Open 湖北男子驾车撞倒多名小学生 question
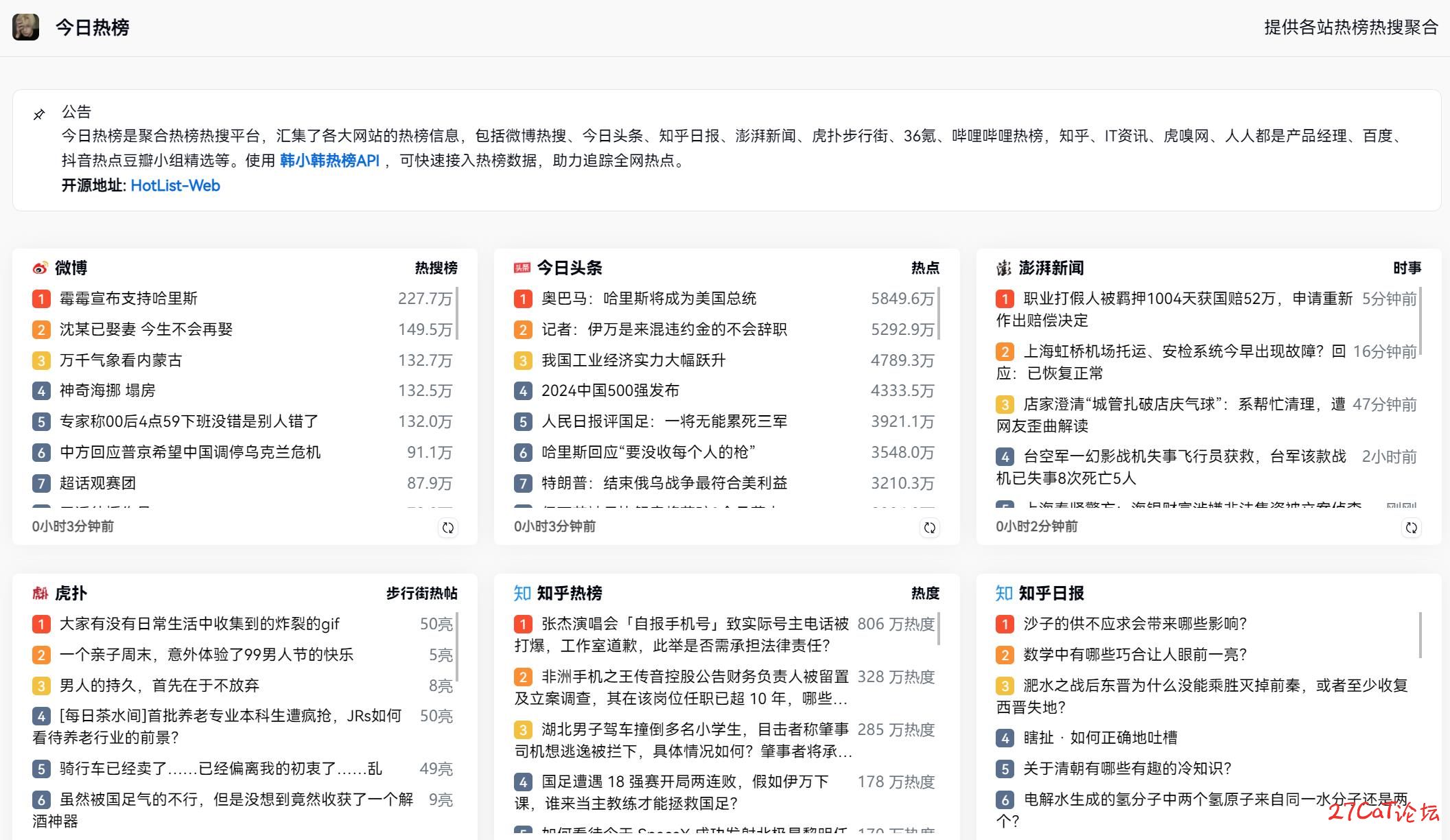 coord(683,740)
